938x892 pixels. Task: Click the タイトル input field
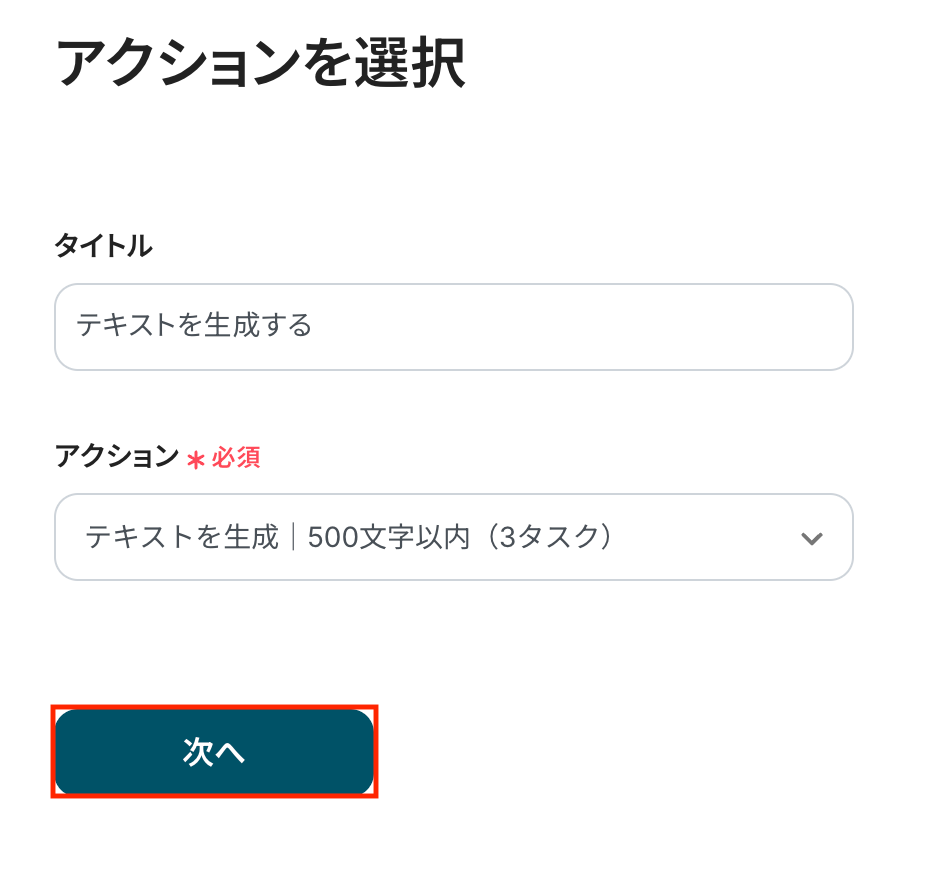tap(453, 327)
